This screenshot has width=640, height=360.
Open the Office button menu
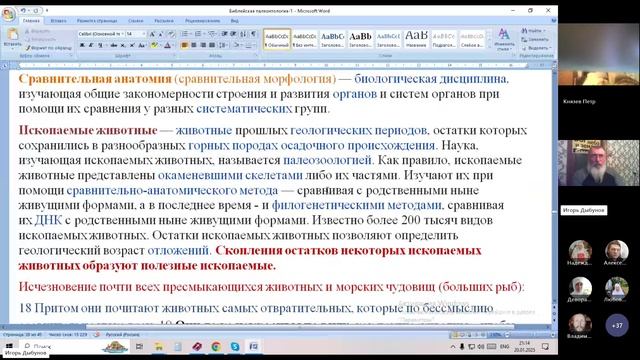point(8,14)
